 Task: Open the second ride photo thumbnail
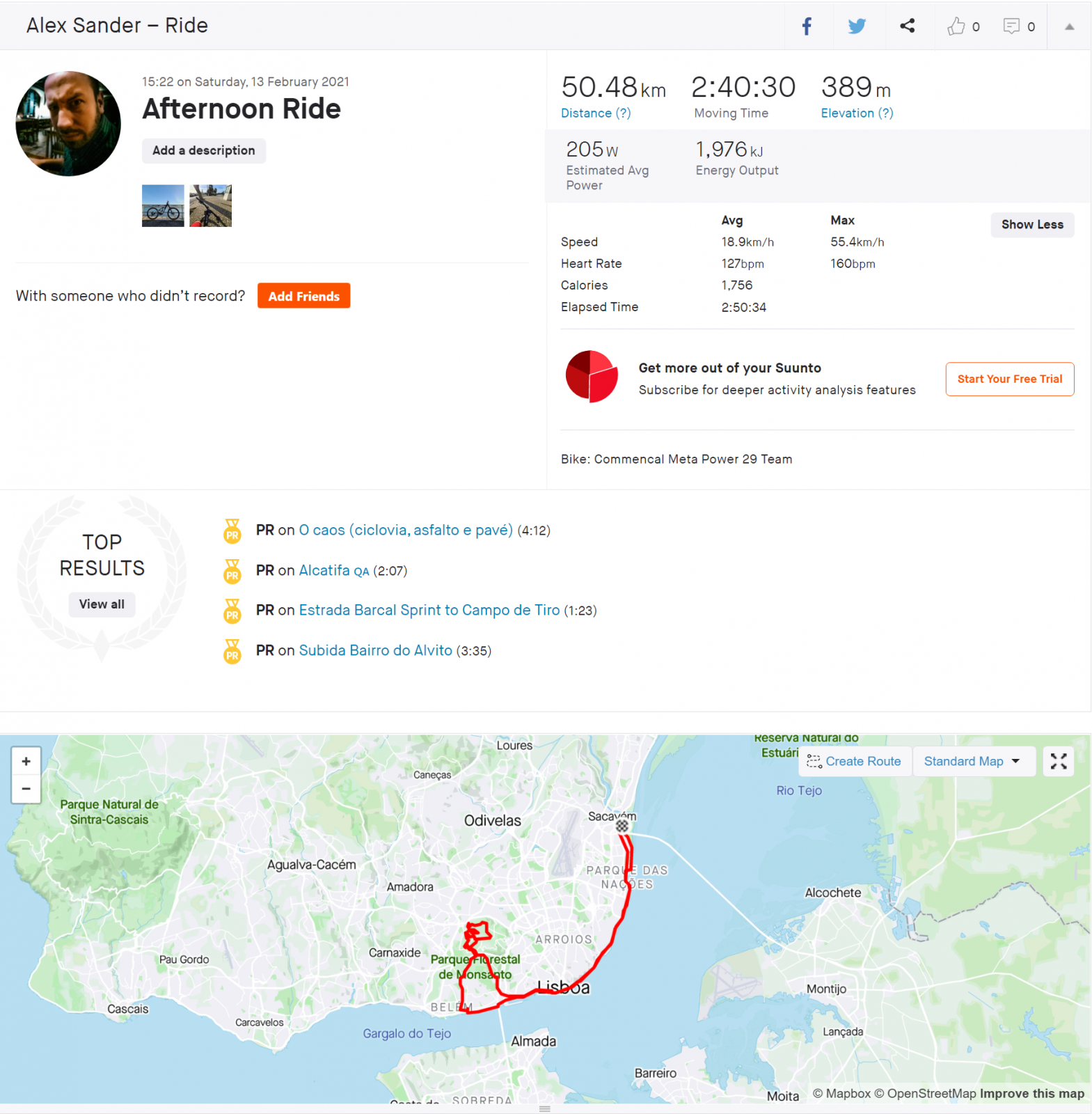click(210, 205)
